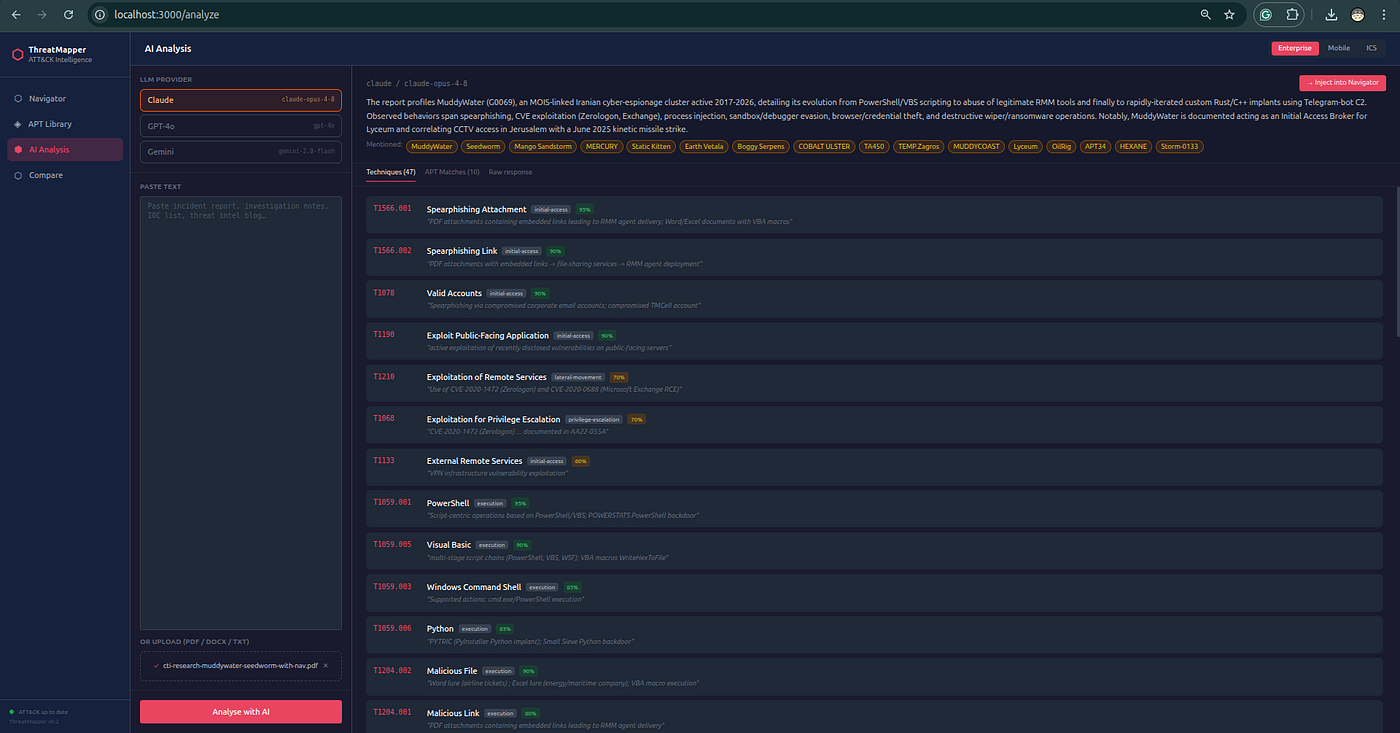Click the Mango Sandstorm mentioned tag

(x=542, y=146)
